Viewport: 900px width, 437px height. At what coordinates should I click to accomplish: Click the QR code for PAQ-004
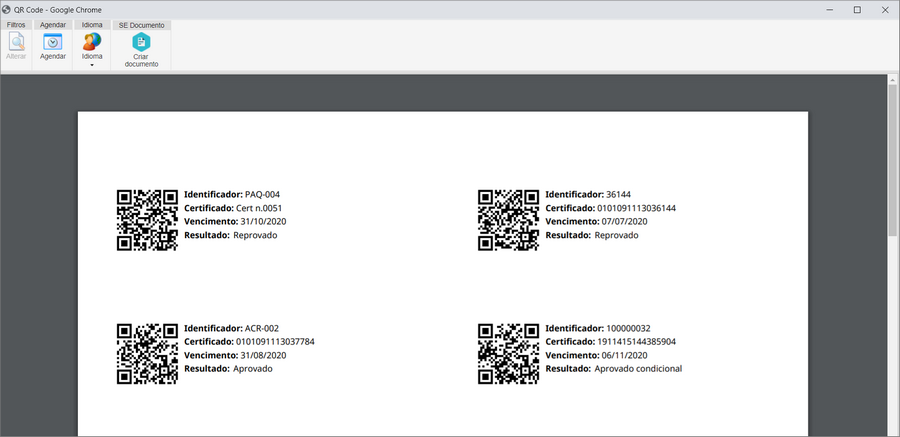pos(148,220)
